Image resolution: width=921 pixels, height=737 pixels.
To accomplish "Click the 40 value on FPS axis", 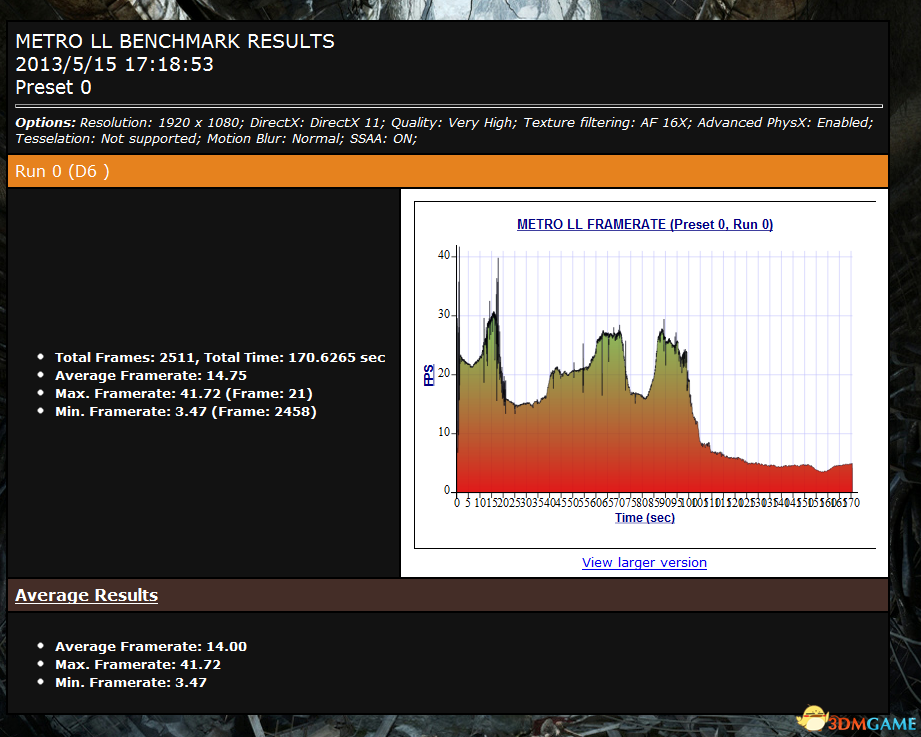I will coord(444,255).
